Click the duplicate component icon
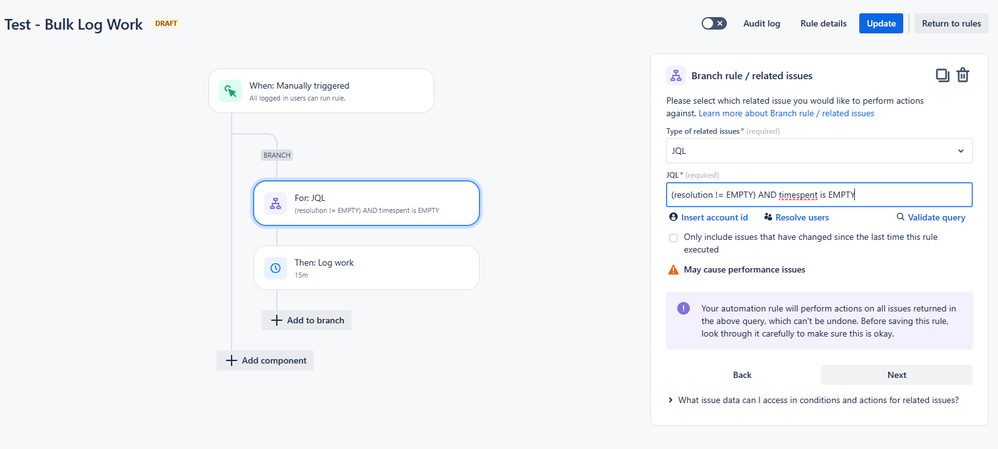998x449 pixels. tap(943, 75)
